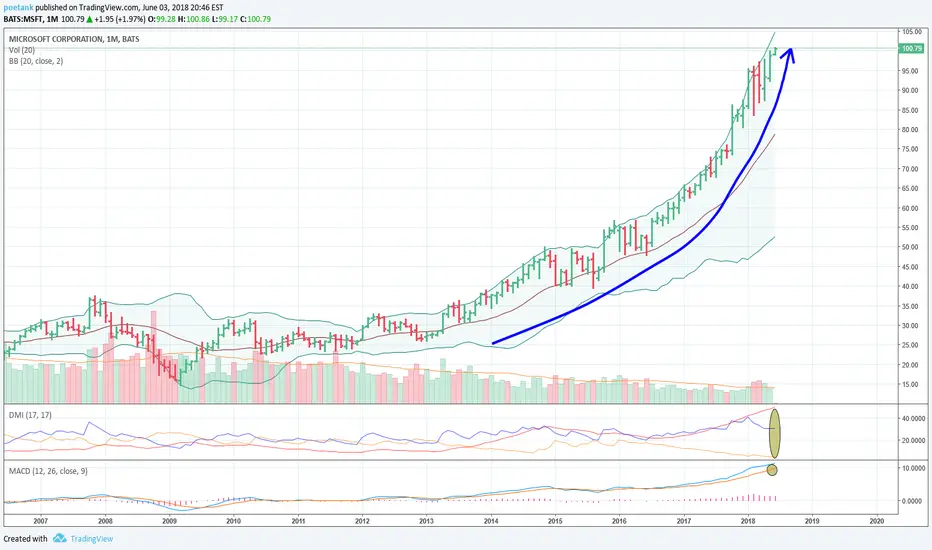This screenshot has height=550, width=932.
Task: Click the 2018 time axis label
Action: point(748,521)
